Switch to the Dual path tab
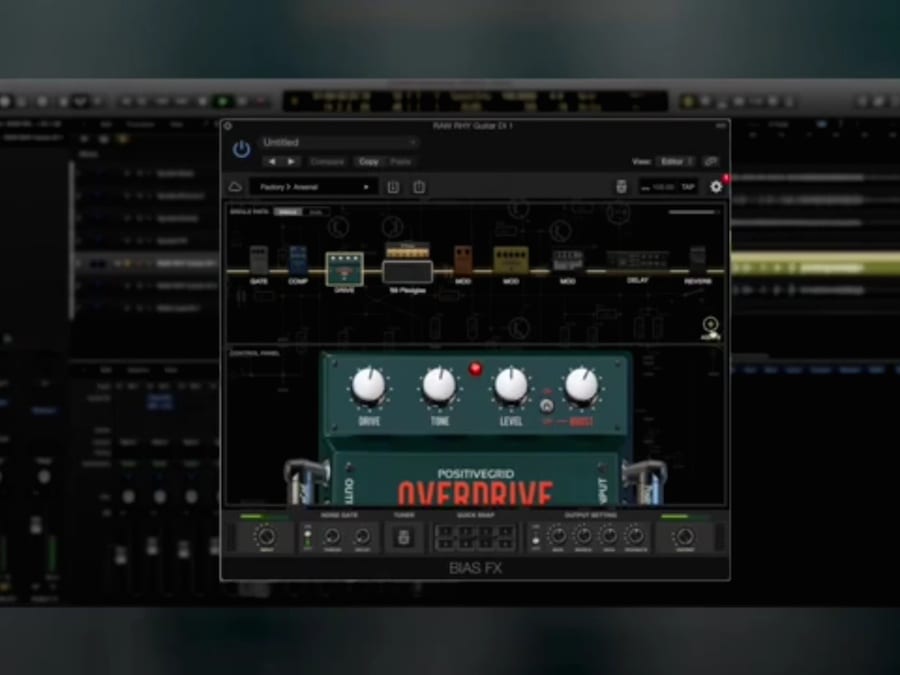This screenshot has width=900, height=675. pyautogui.click(x=316, y=212)
